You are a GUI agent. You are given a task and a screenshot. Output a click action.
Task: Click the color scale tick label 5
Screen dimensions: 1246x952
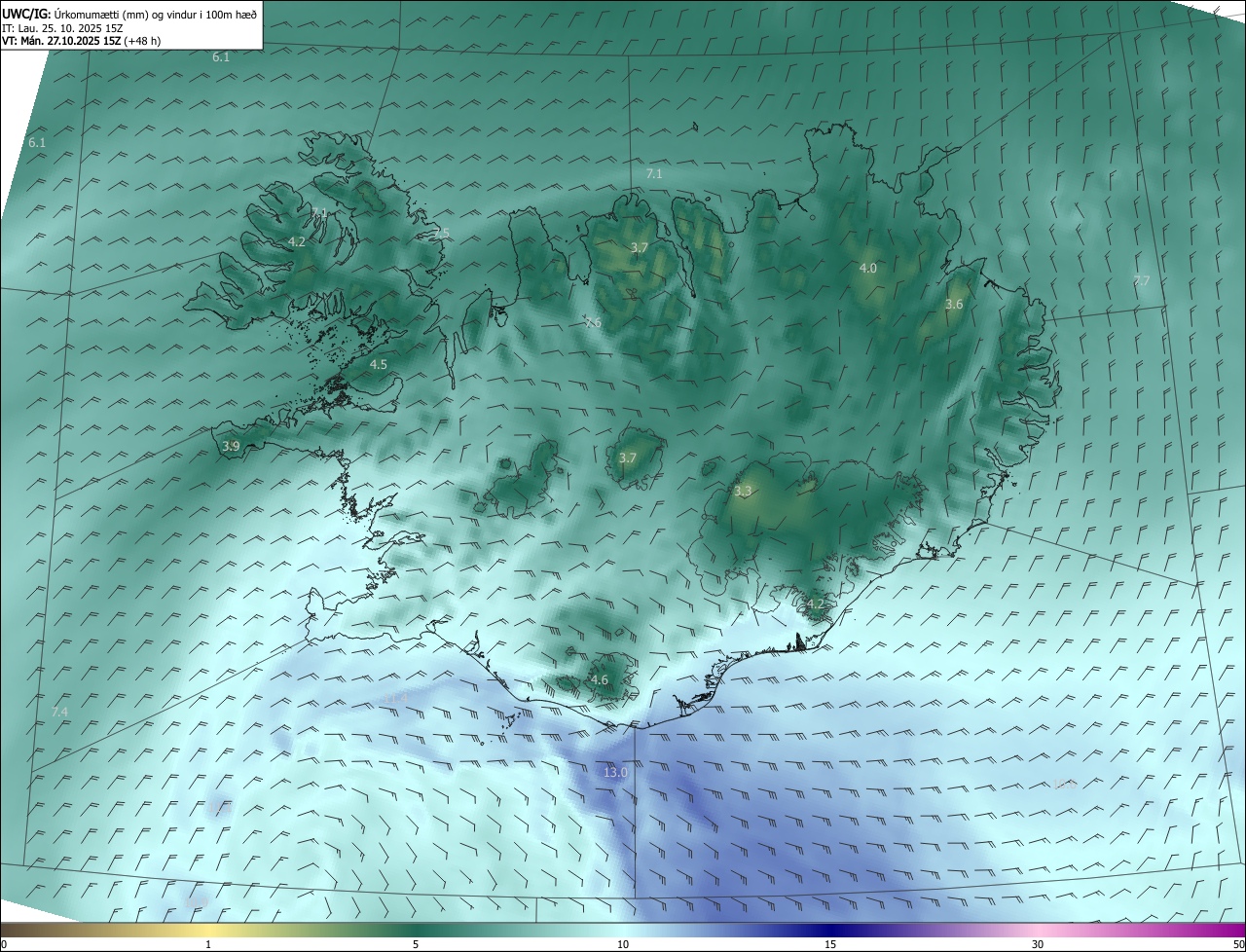pos(416,944)
